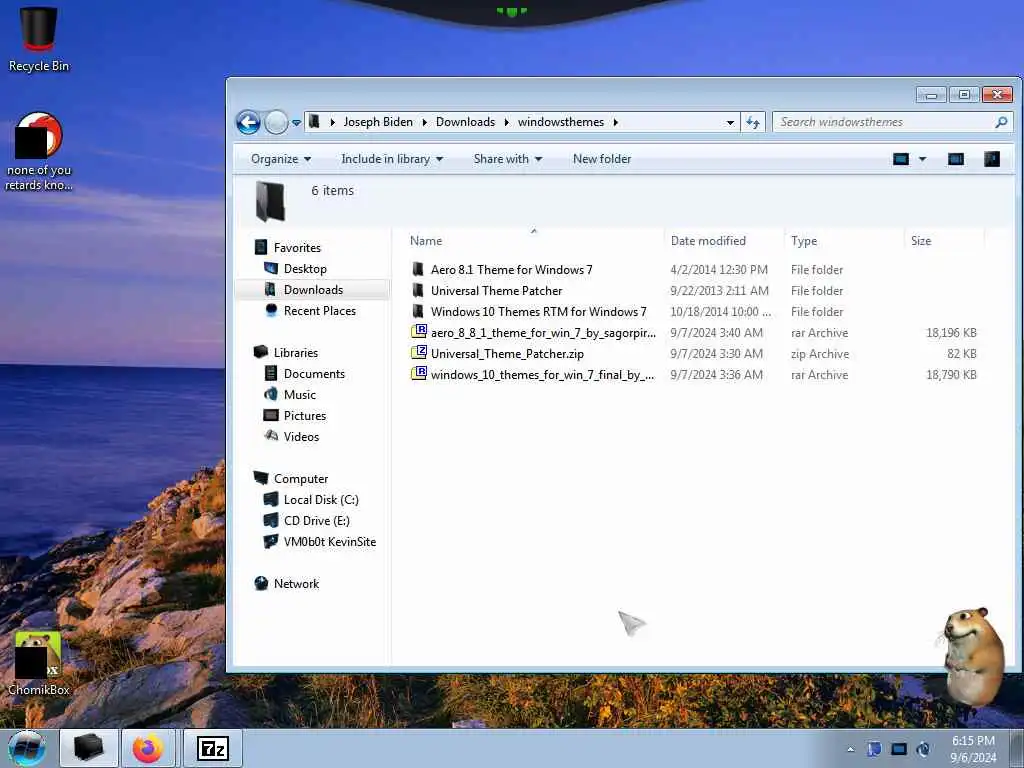Open the Explorer help icon
Screen dimensions: 1024x768
click(x=991, y=159)
